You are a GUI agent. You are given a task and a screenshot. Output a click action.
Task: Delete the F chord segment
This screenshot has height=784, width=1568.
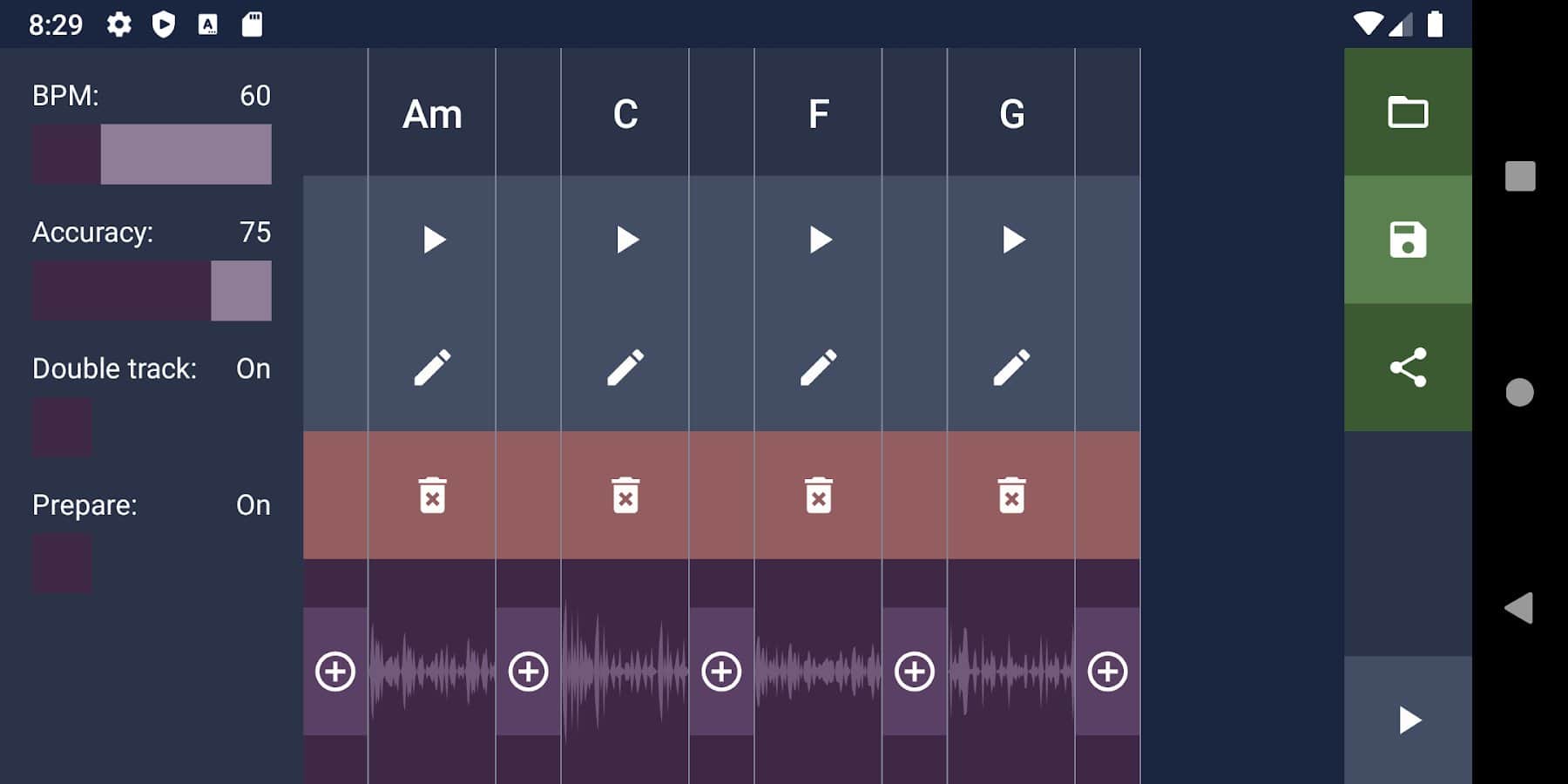click(819, 496)
